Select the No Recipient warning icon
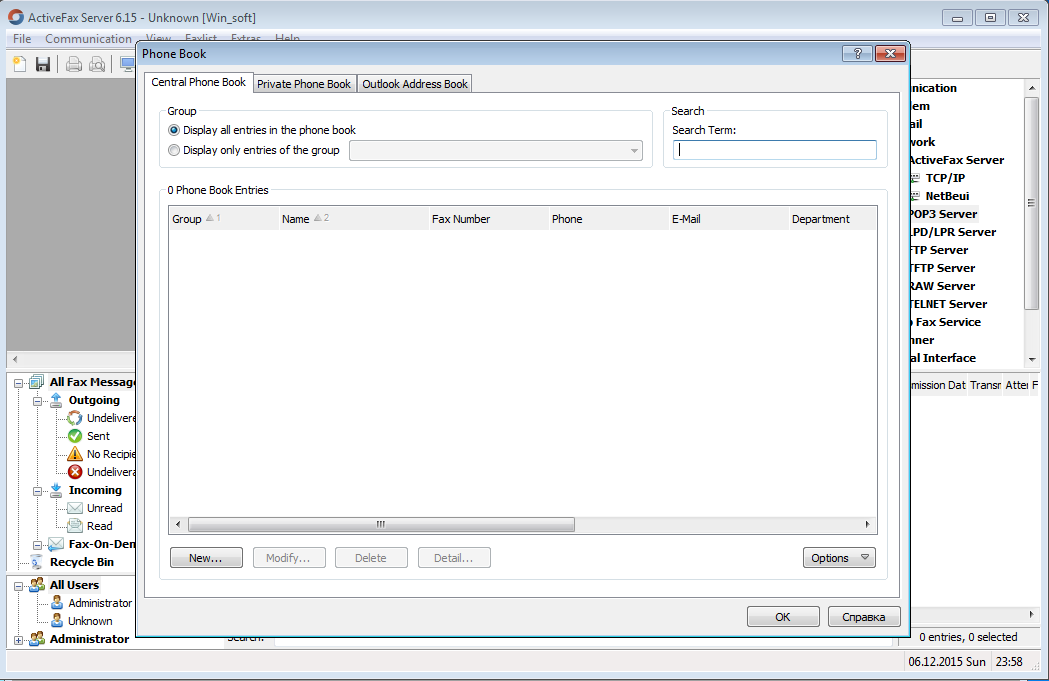The height and width of the screenshot is (681, 1049). [75, 454]
